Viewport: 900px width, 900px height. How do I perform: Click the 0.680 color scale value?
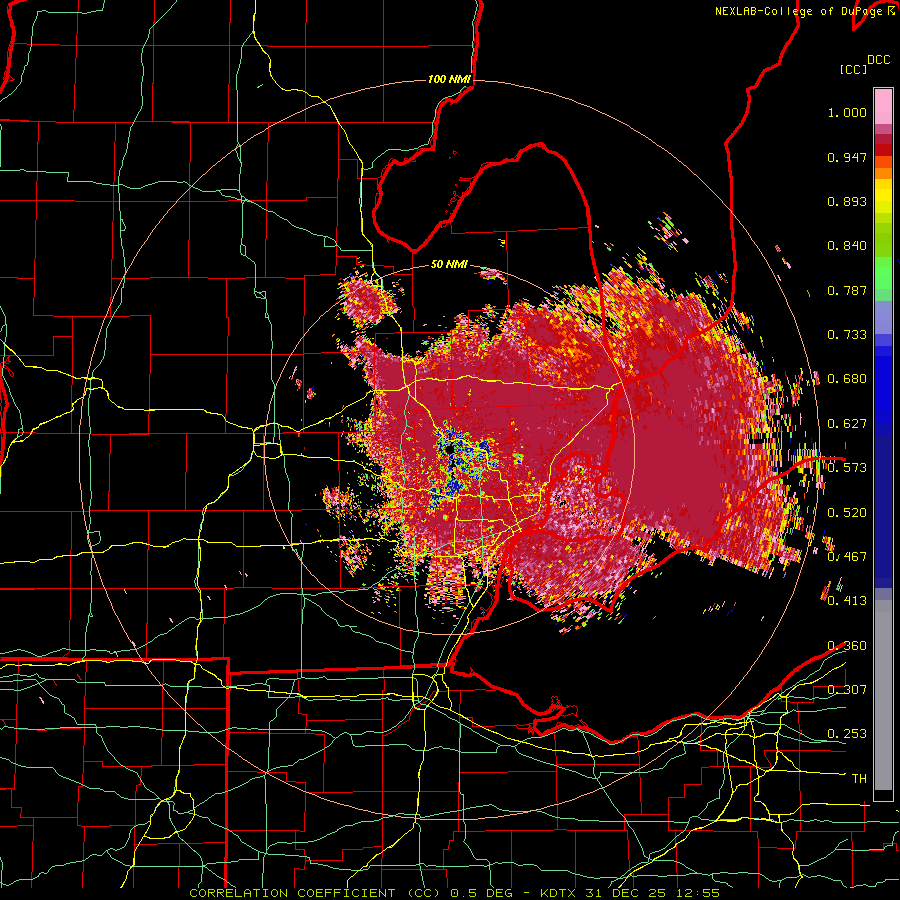847,379
